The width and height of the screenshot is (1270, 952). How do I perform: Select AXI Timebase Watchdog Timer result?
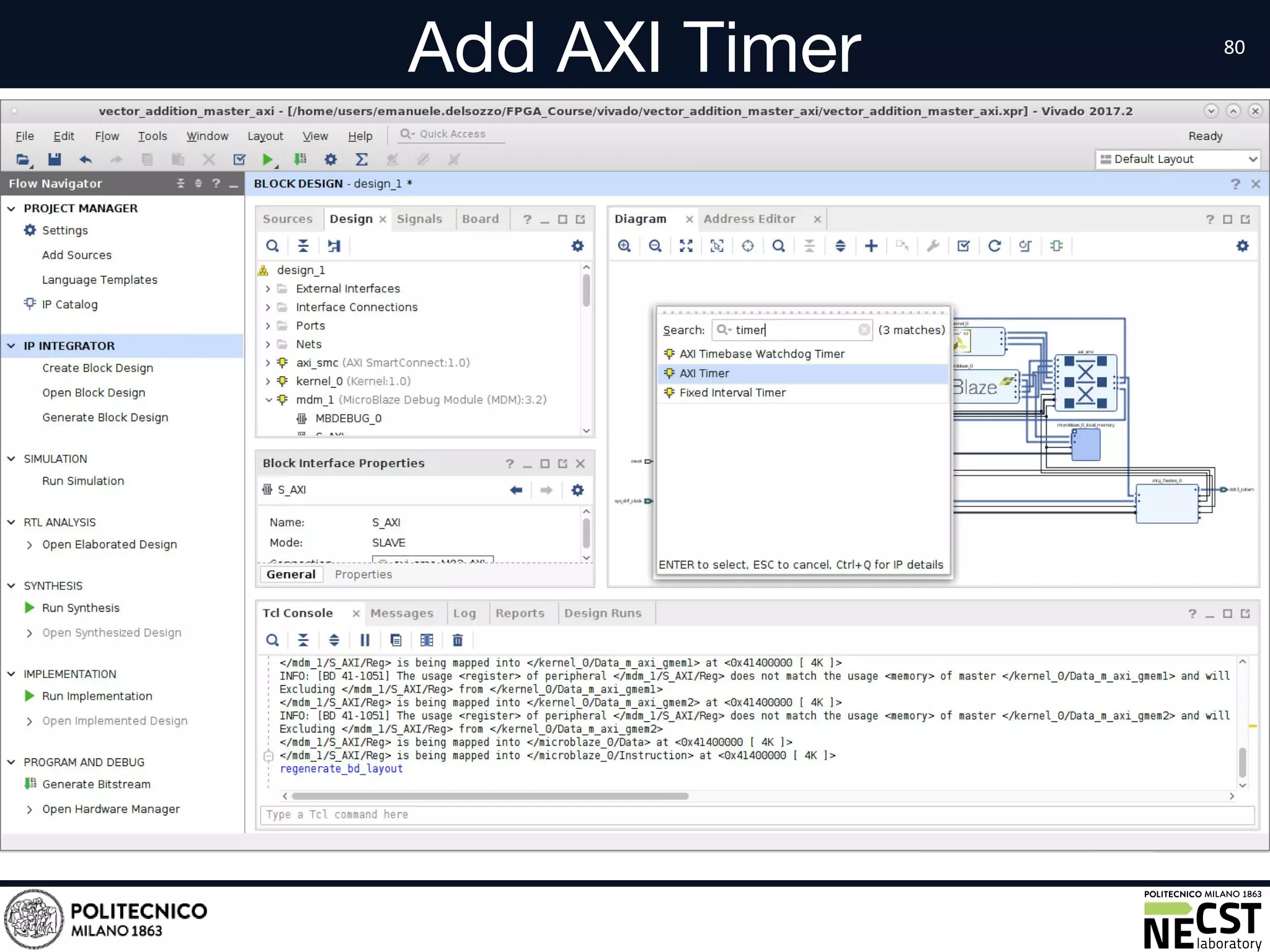pos(802,354)
